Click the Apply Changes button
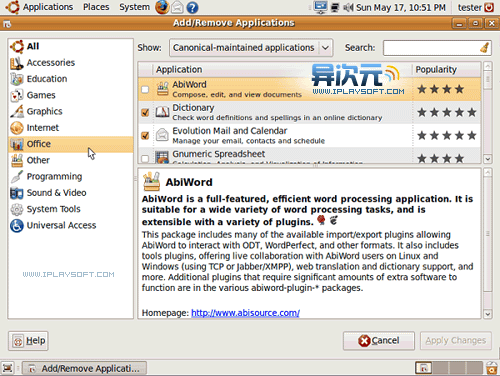Viewport: 500px width, 376px height. (x=456, y=341)
